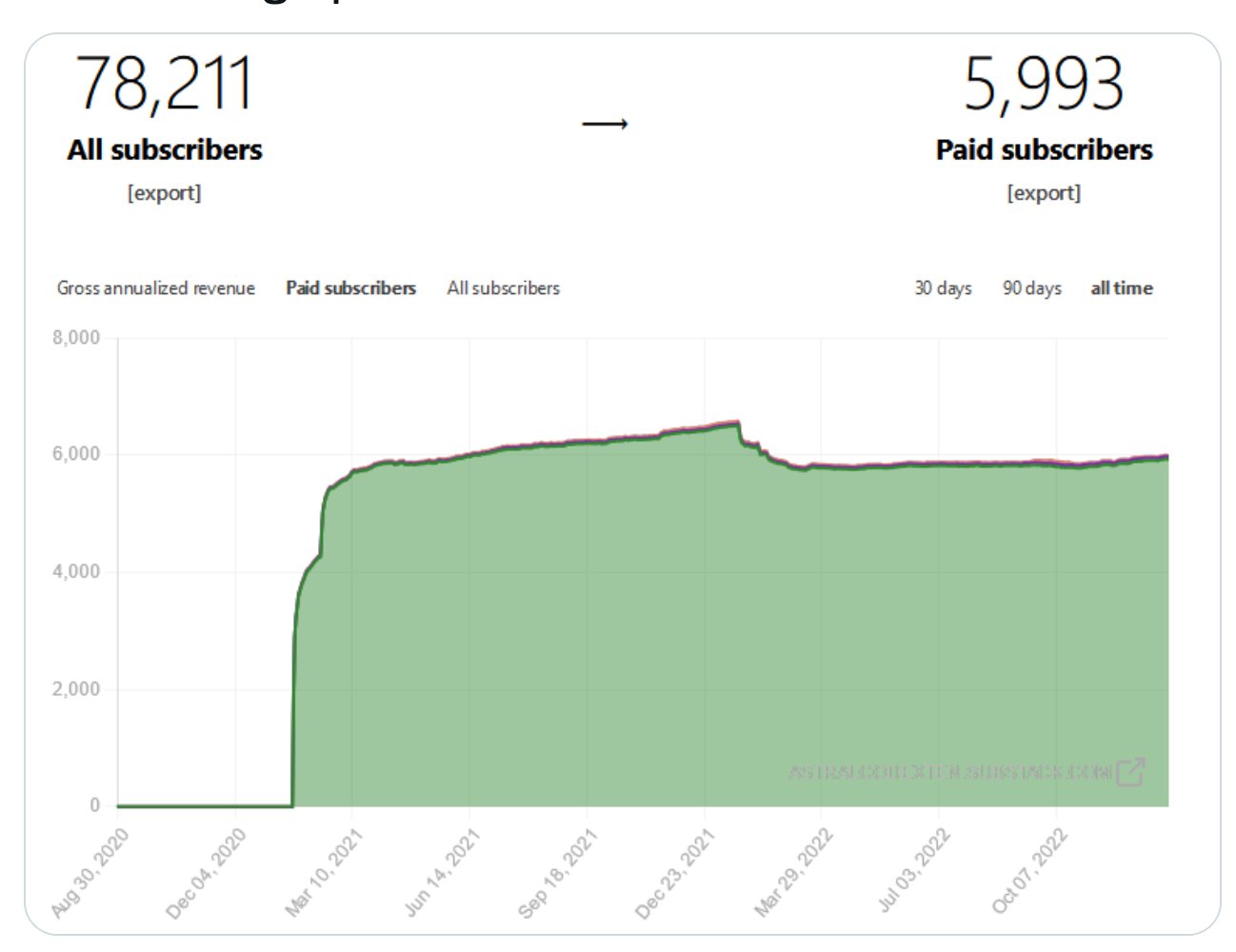The height and width of the screenshot is (952, 1236).
Task: Click the arrow icon between subscriber counts
Action: (607, 122)
